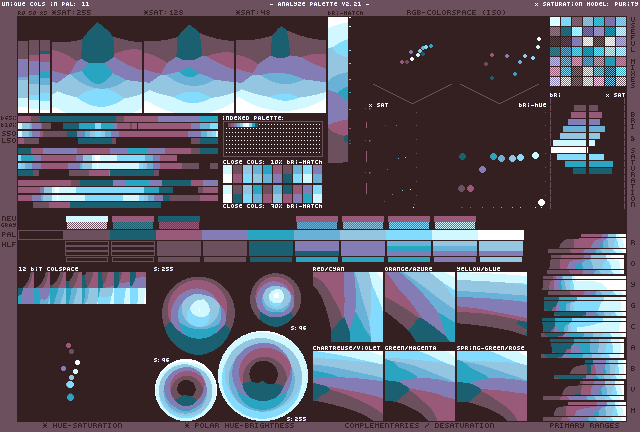Click the 'UNIQUE COLS IN PAL: 11' text
Screen dimensions: 640x432
(45, 4)
